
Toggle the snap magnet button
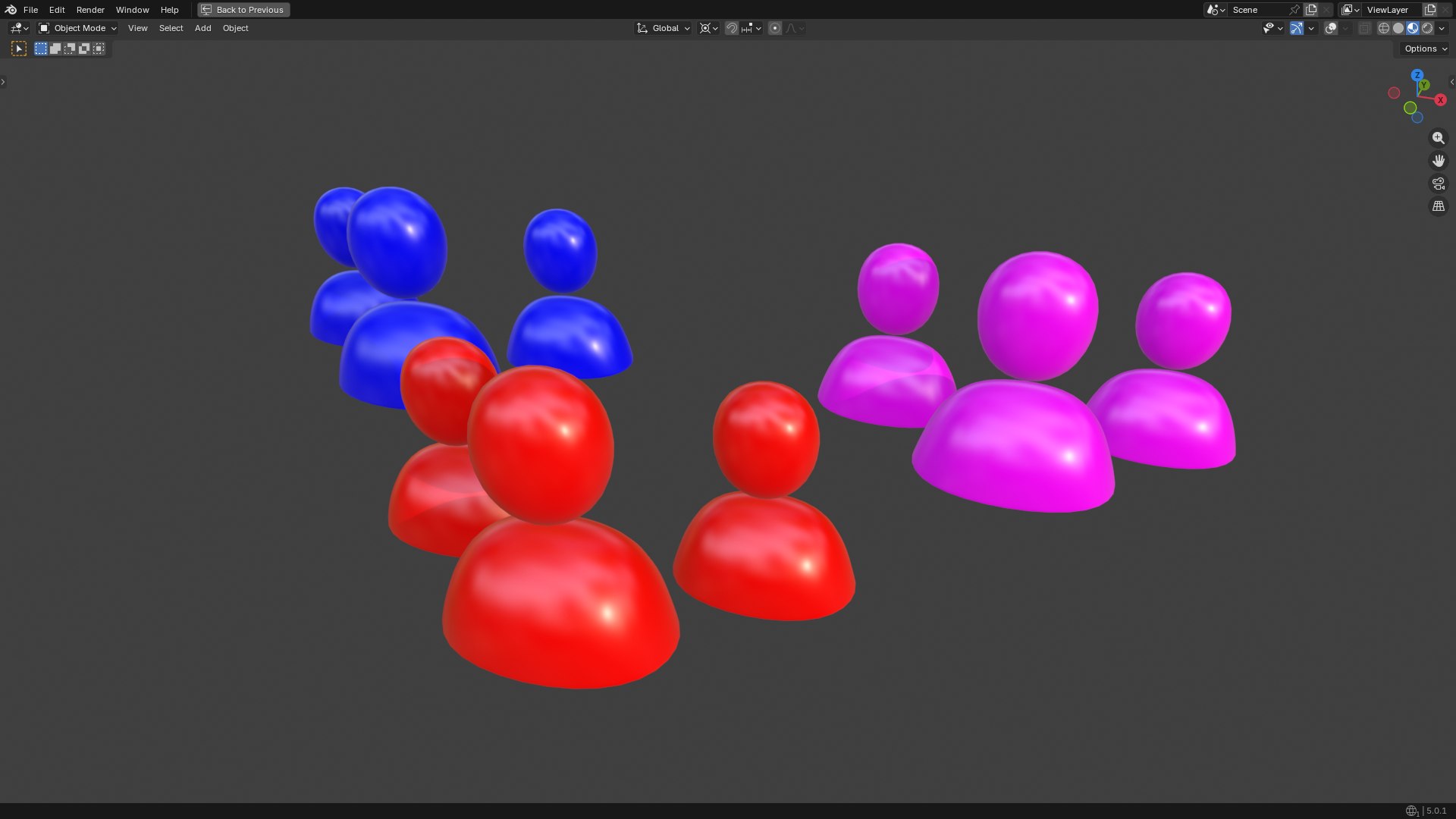point(732,28)
